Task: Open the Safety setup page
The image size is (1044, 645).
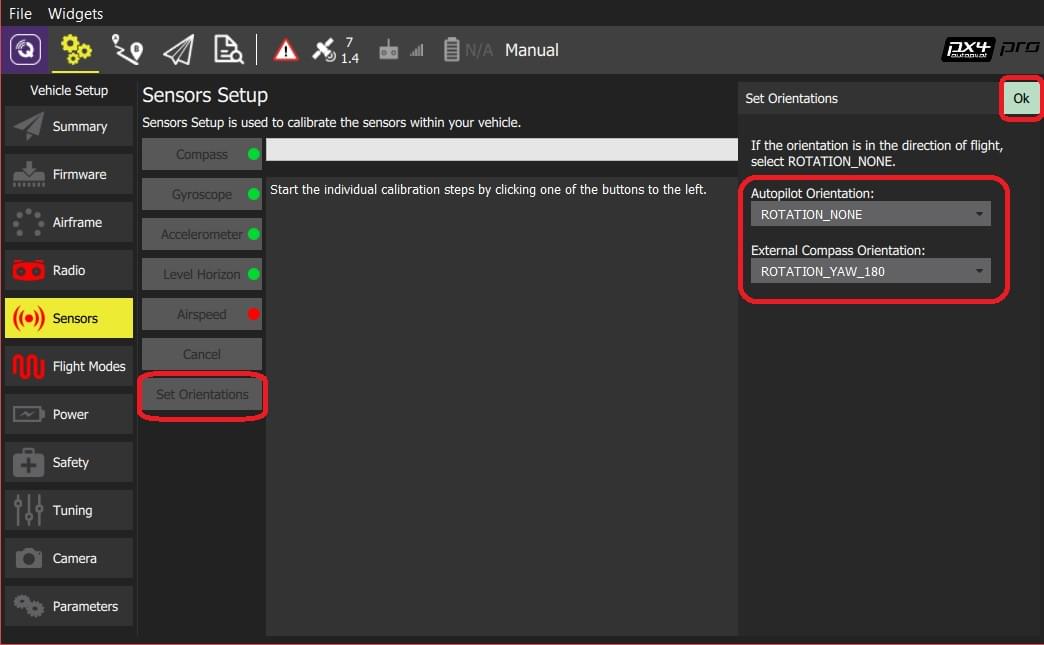Action: [69, 462]
